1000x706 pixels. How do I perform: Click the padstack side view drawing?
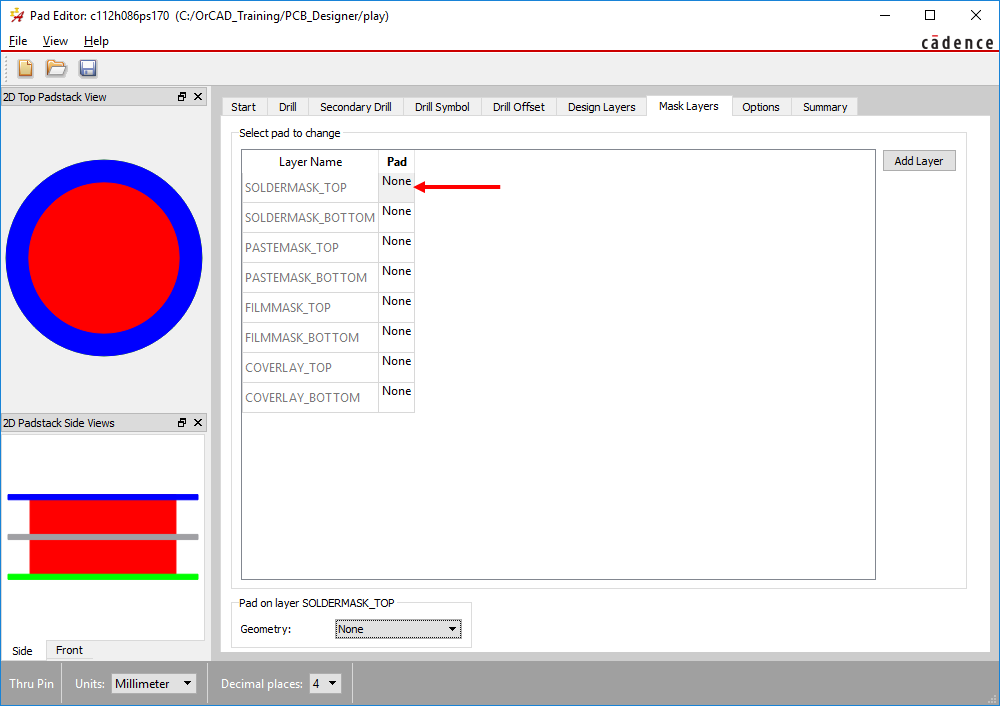103,536
